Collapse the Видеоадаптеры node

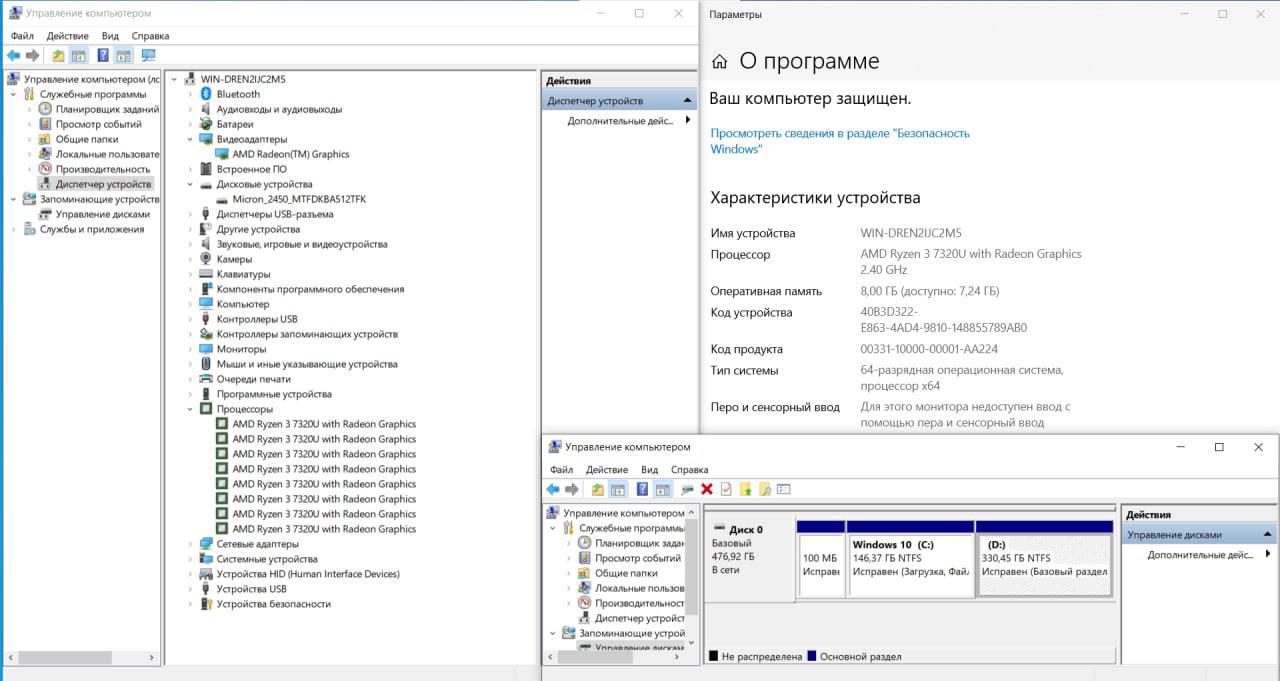tap(190, 139)
